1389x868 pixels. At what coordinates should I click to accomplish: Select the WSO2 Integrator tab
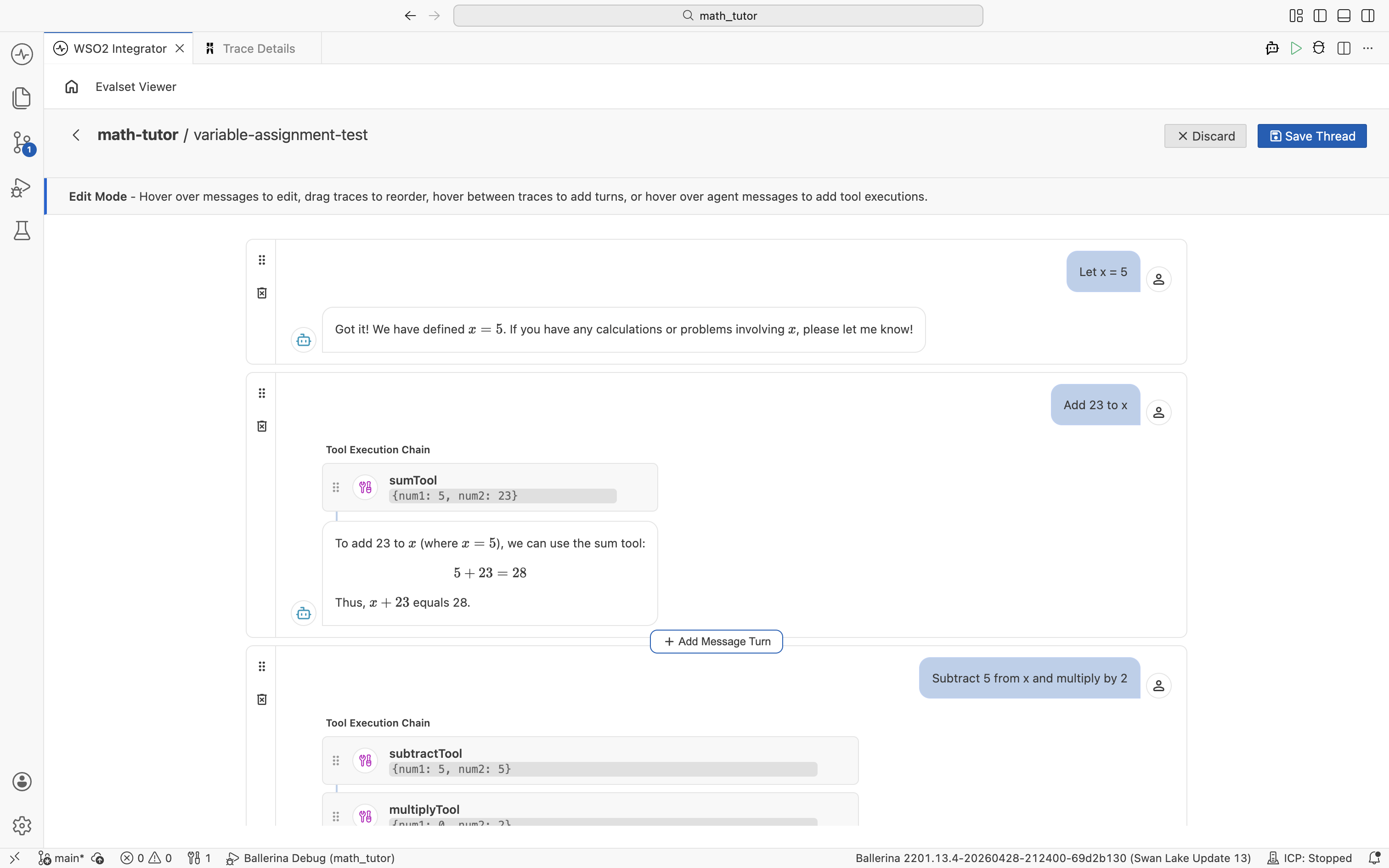[x=118, y=48]
